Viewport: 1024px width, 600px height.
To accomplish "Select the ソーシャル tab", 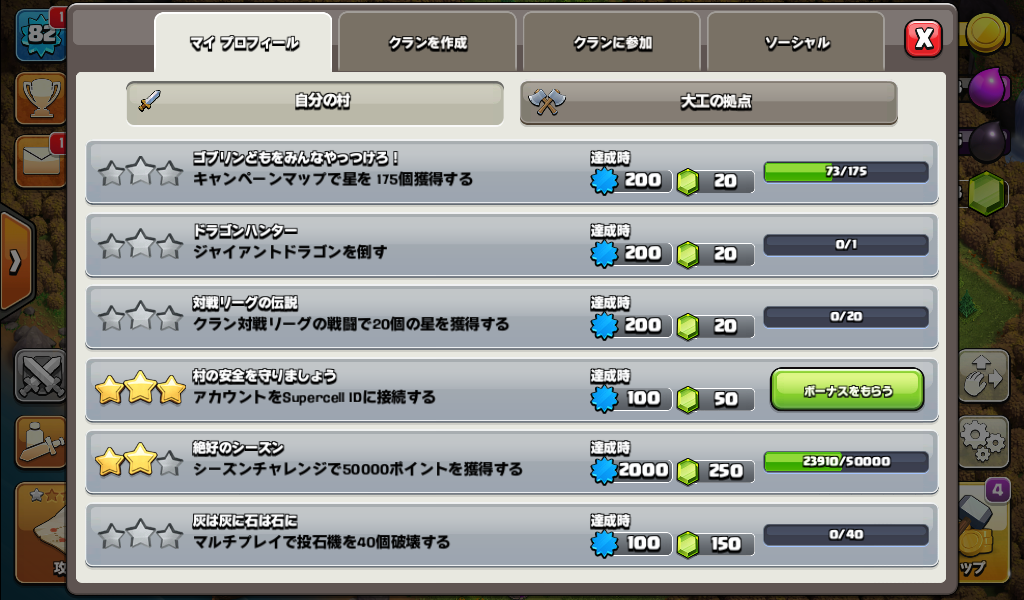I will click(796, 42).
